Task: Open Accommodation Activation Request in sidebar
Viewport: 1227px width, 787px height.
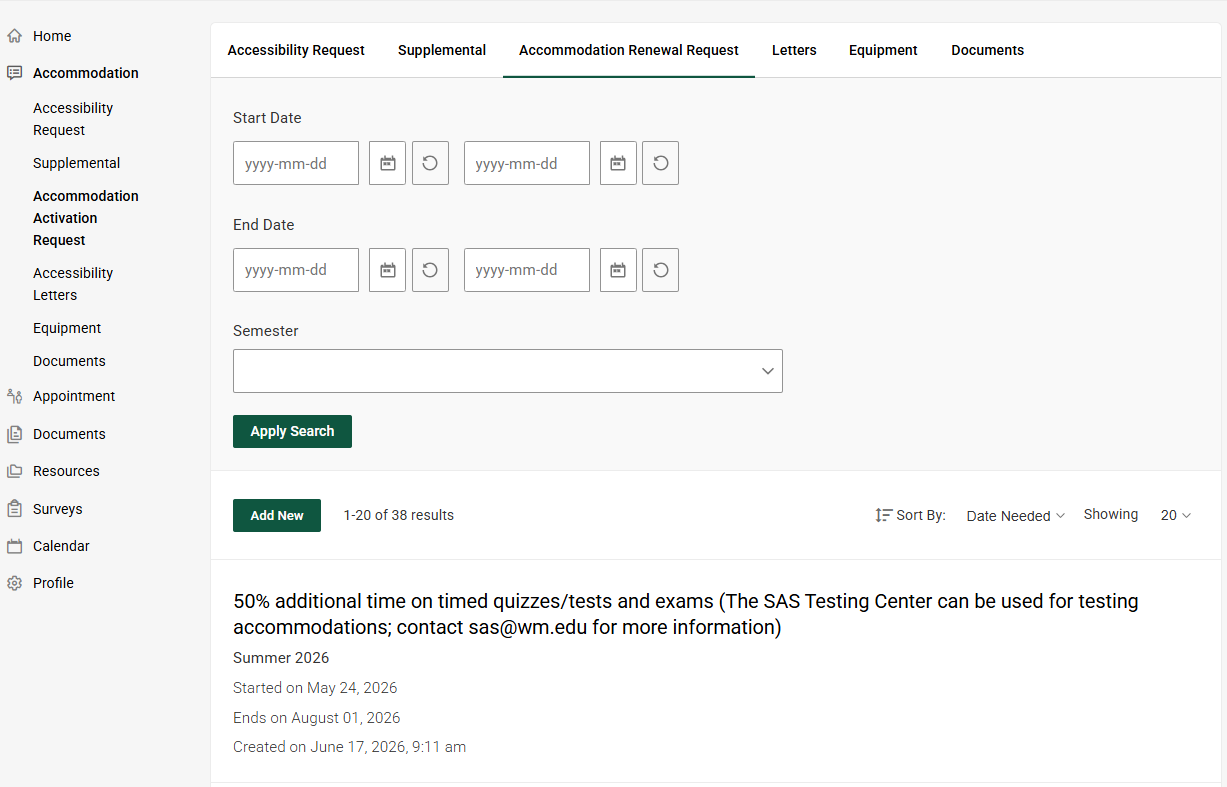Action: (x=86, y=218)
